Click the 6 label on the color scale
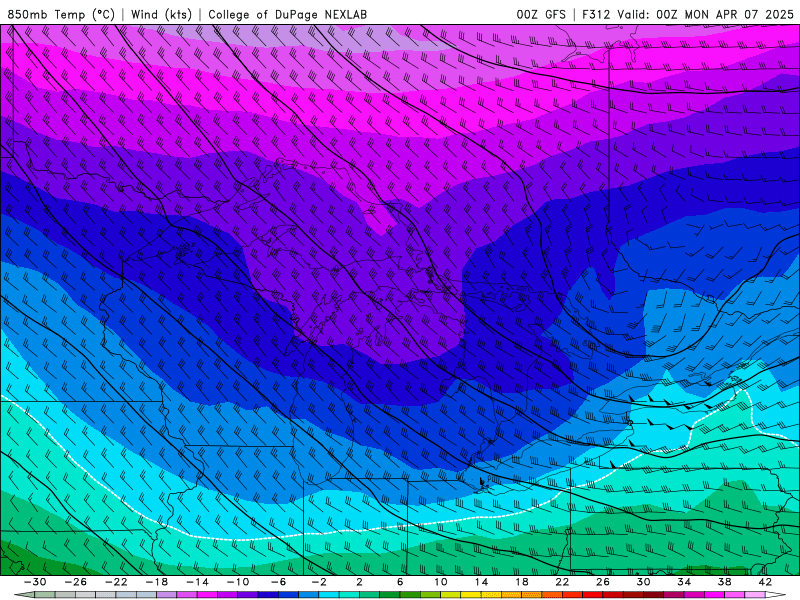This screenshot has width=800, height=600. tap(400, 582)
